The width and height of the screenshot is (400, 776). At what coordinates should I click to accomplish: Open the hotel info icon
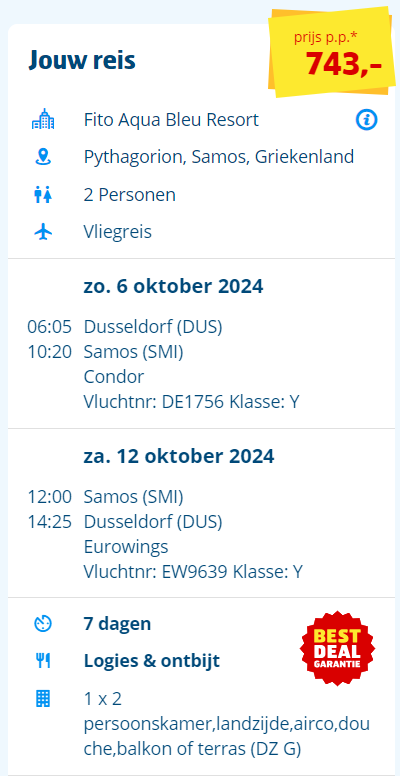tap(366, 120)
